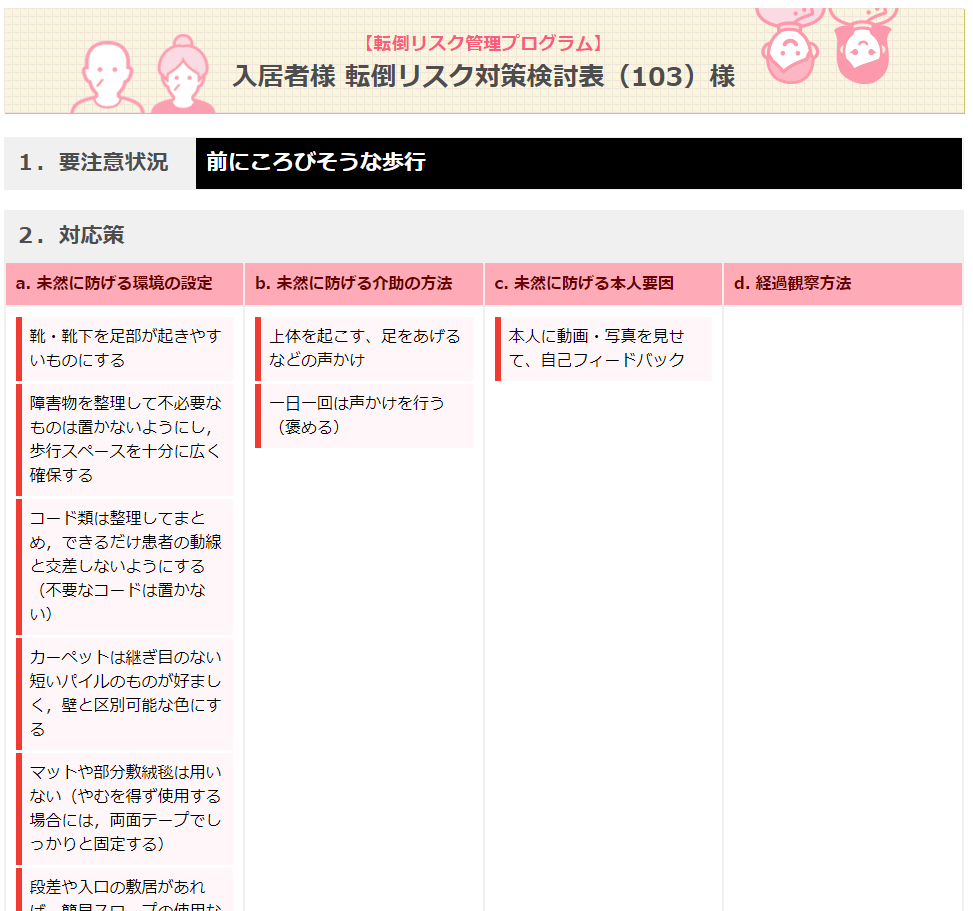973x911 pixels.
Task: Click the 入居者様 転倒リスク対策検討表（103）様 title
Action: click(x=483, y=77)
